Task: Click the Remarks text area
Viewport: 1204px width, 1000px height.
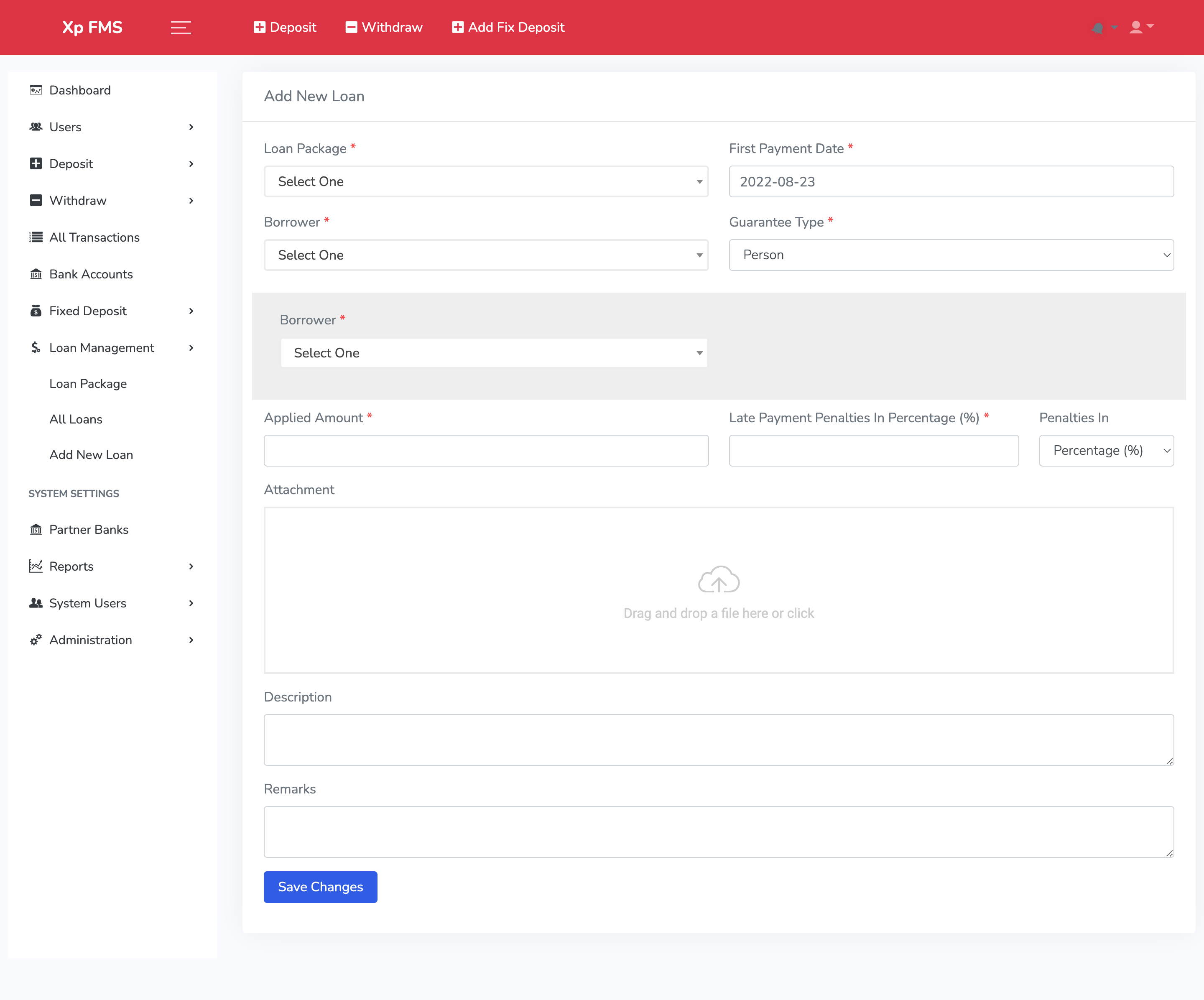Action: point(718,832)
